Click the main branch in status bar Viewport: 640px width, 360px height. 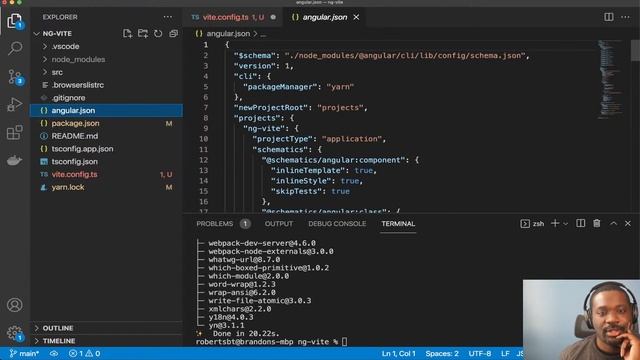[x=24, y=353]
